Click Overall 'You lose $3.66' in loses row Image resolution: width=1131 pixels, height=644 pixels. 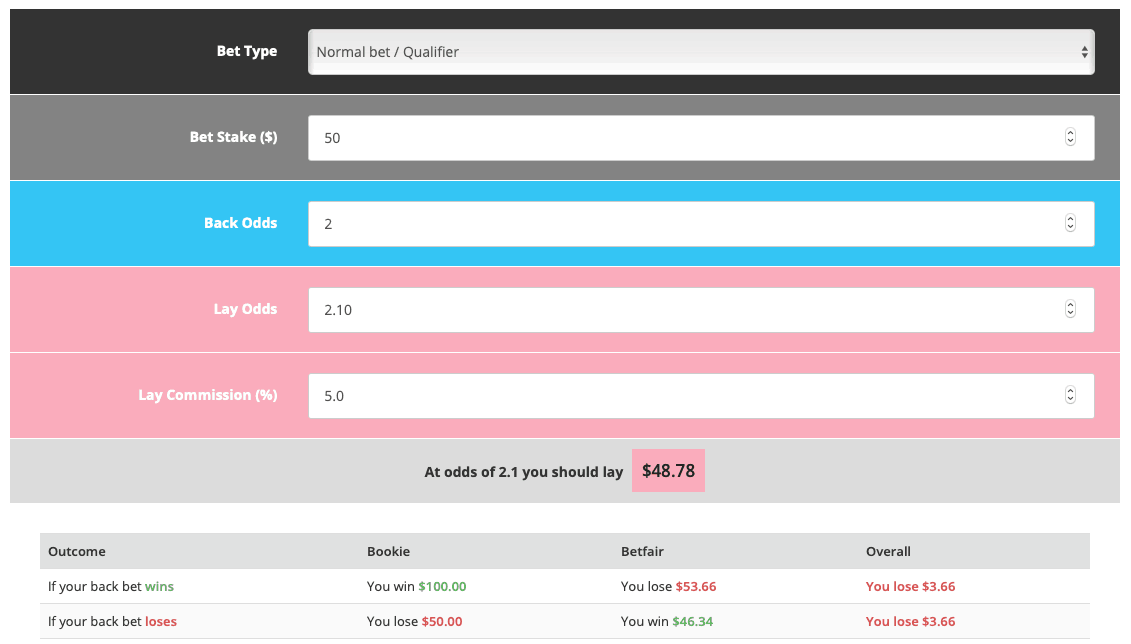point(910,622)
